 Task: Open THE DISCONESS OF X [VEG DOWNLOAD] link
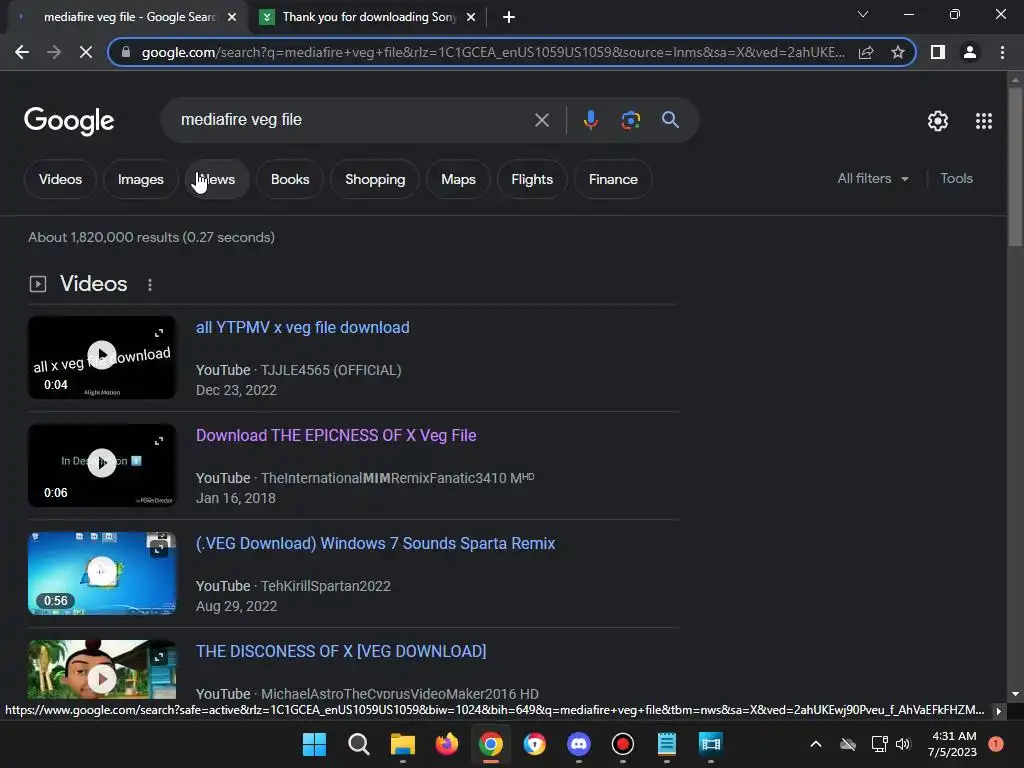(341, 651)
